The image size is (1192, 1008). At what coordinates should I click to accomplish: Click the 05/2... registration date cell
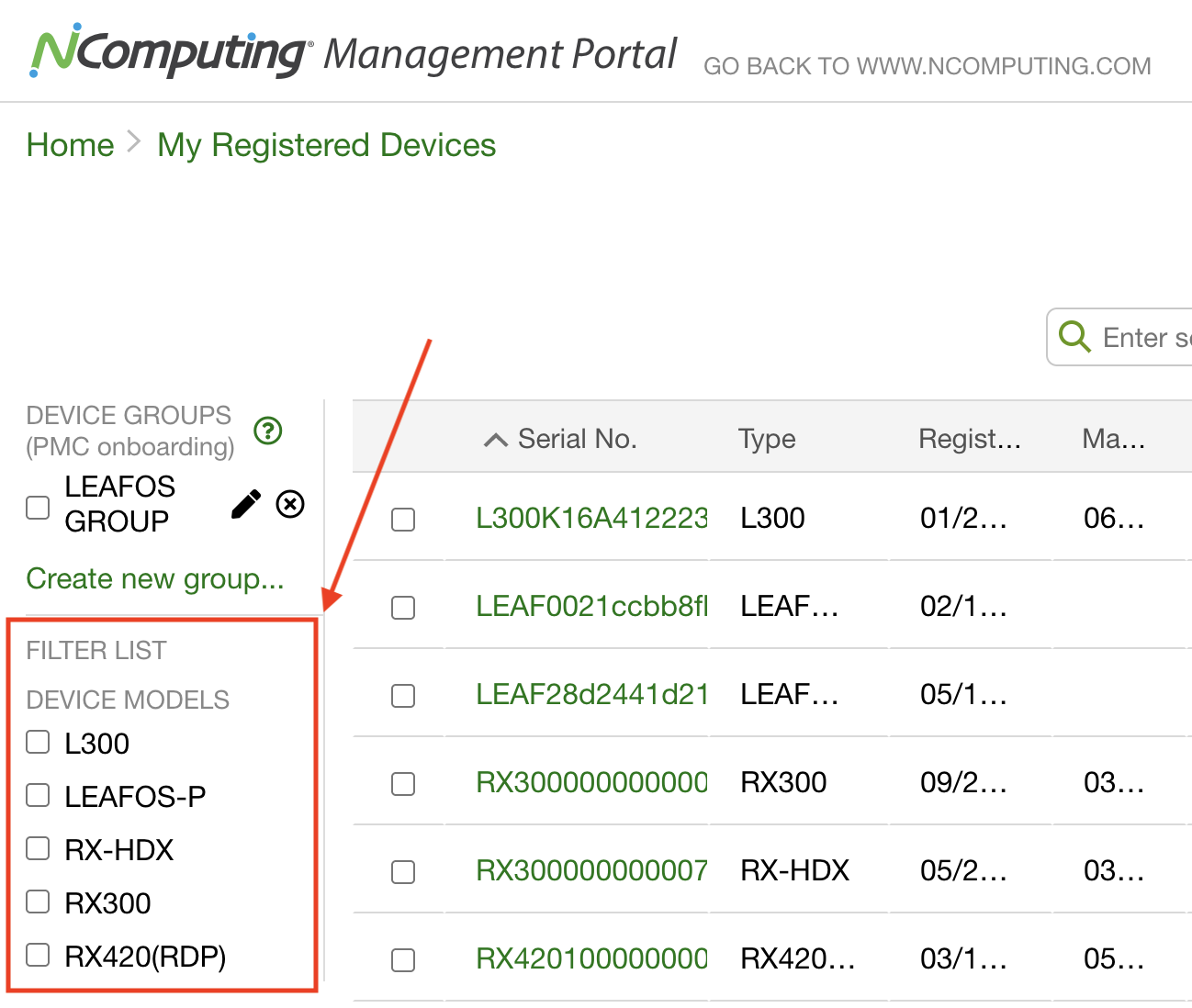963,870
